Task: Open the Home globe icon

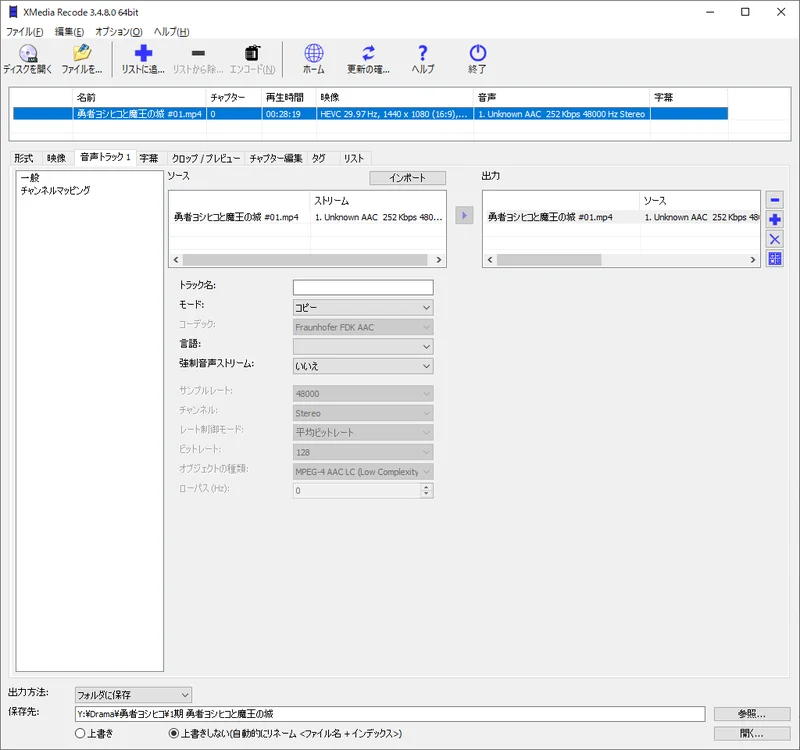Action: click(x=313, y=54)
